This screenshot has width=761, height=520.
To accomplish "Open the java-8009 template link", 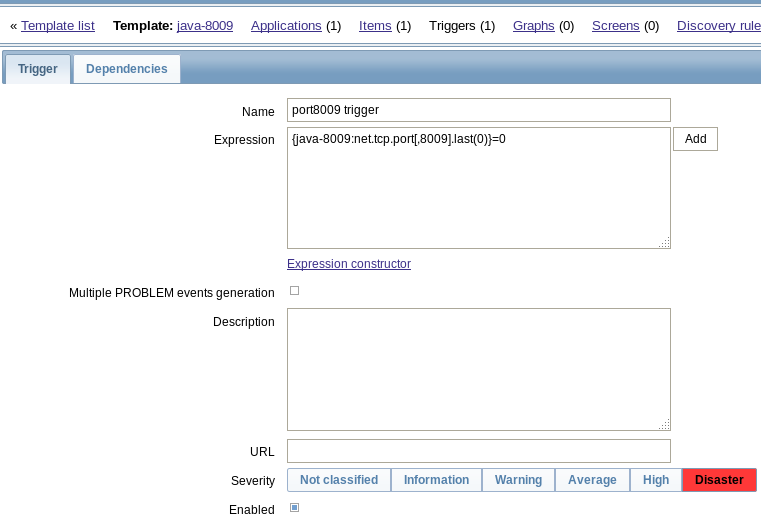I will 205,26.
